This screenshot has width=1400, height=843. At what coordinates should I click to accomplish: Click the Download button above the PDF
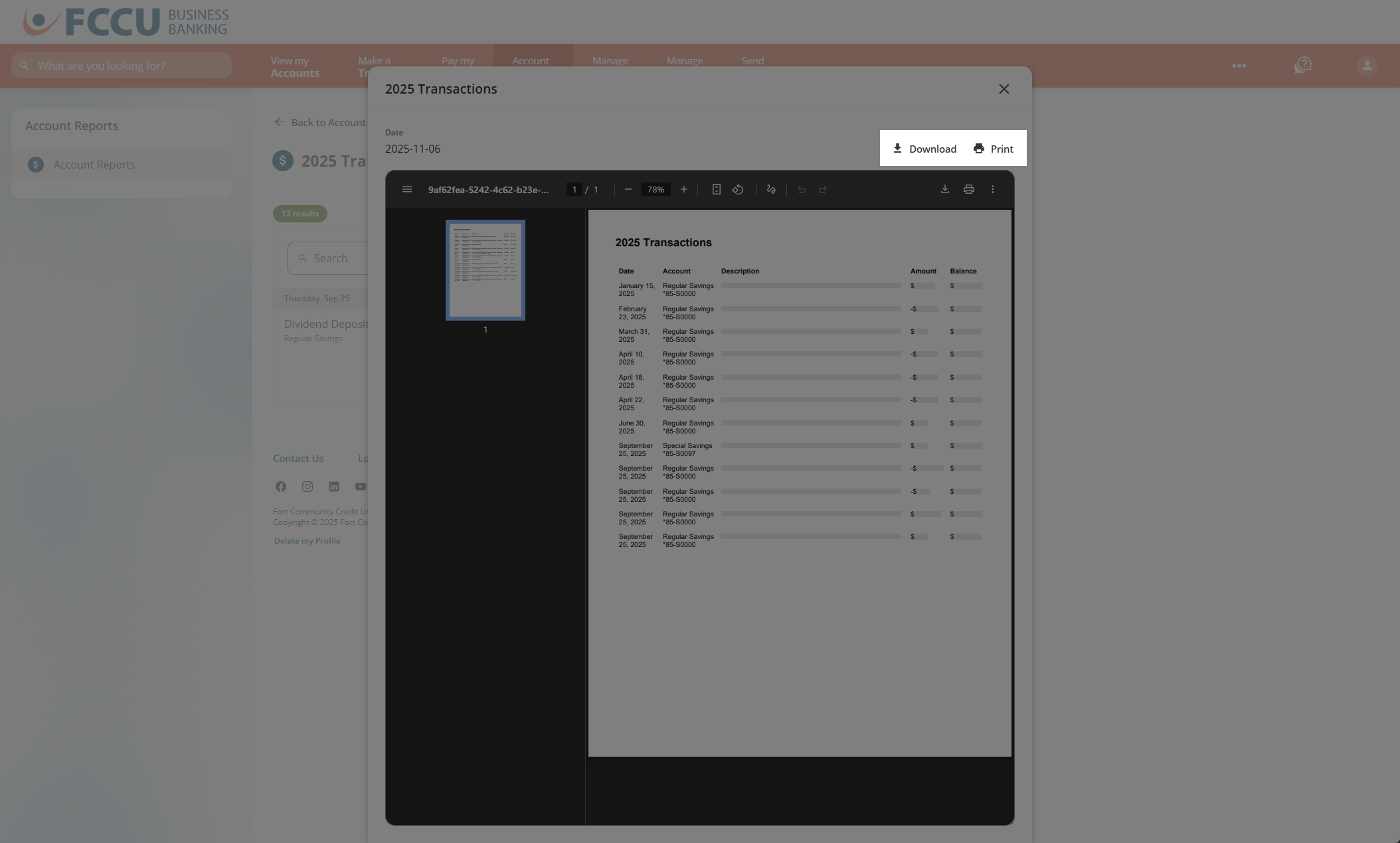[x=924, y=148]
